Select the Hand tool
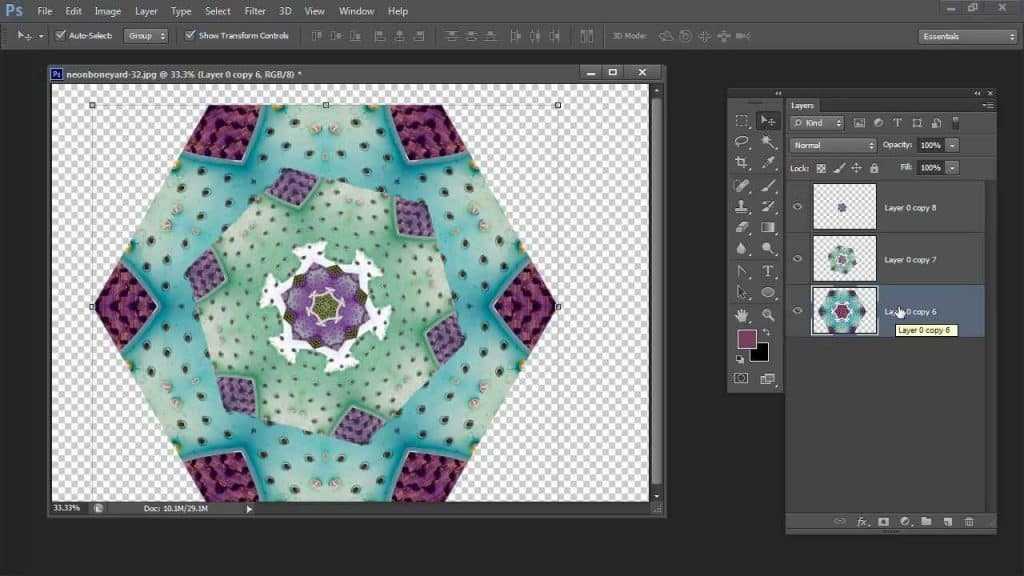The image size is (1024, 576). (741, 315)
